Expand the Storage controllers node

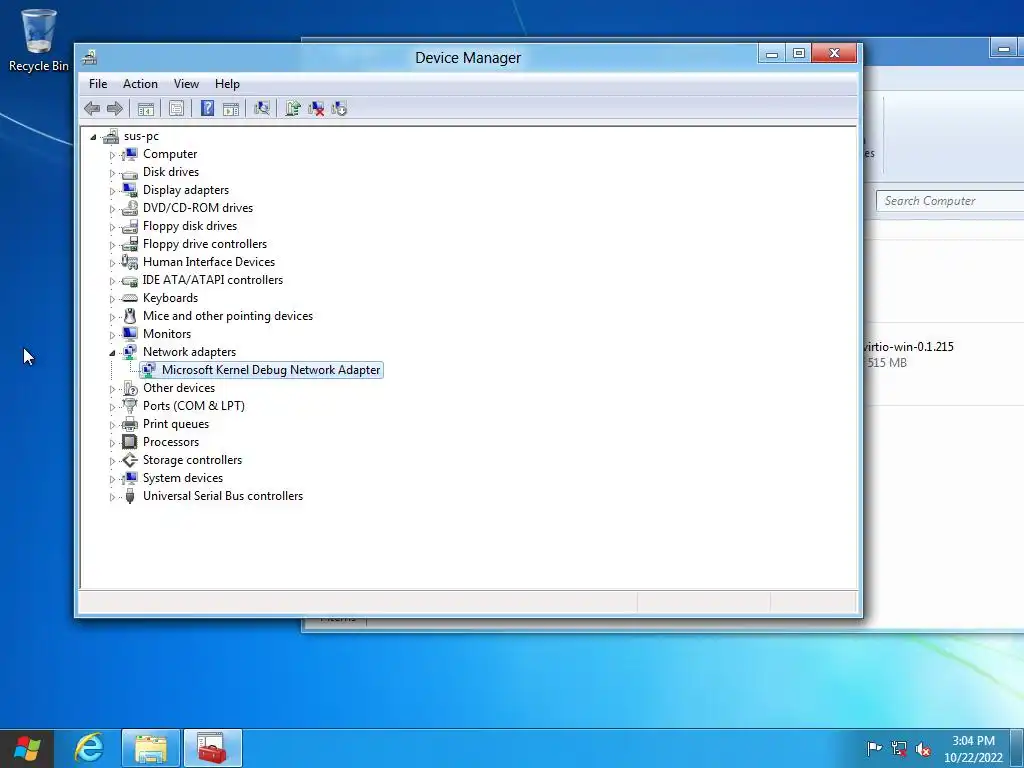(x=112, y=461)
